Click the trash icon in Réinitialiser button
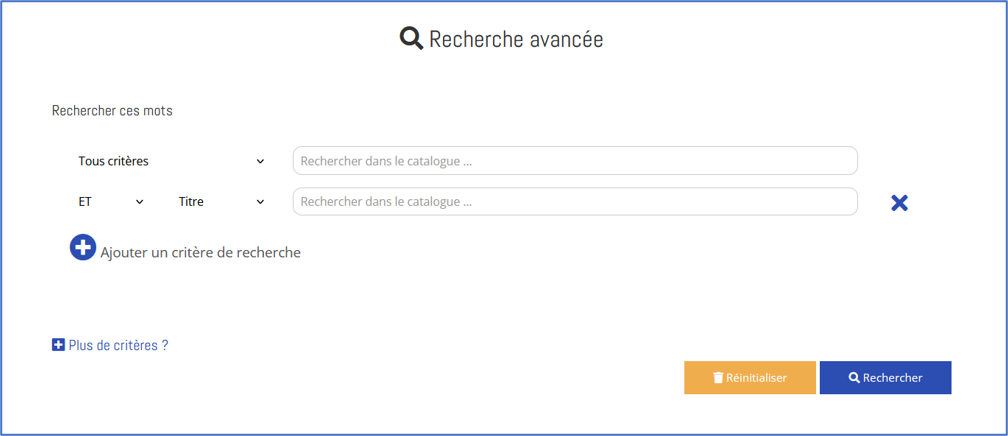This screenshot has height=436, width=1008. (x=718, y=377)
